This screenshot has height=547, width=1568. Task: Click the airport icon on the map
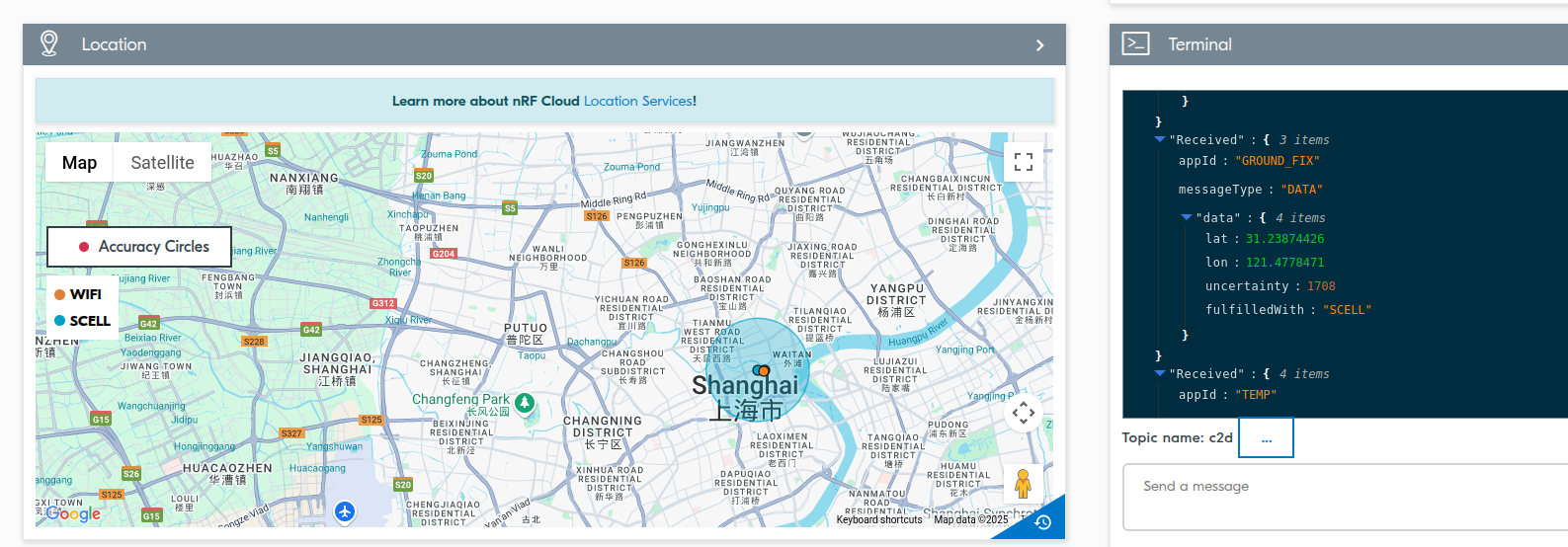pos(344,511)
